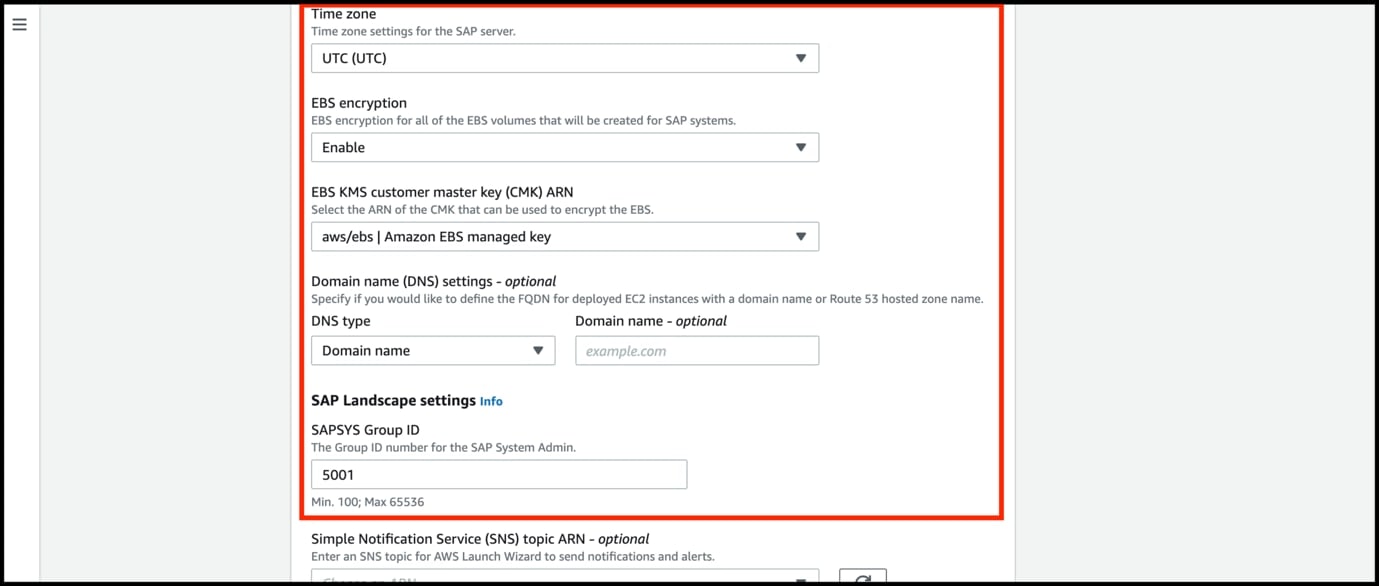Click the 'SAP Landscape settings' heading
The width and height of the screenshot is (1379, 586).
tap(393, 400)
